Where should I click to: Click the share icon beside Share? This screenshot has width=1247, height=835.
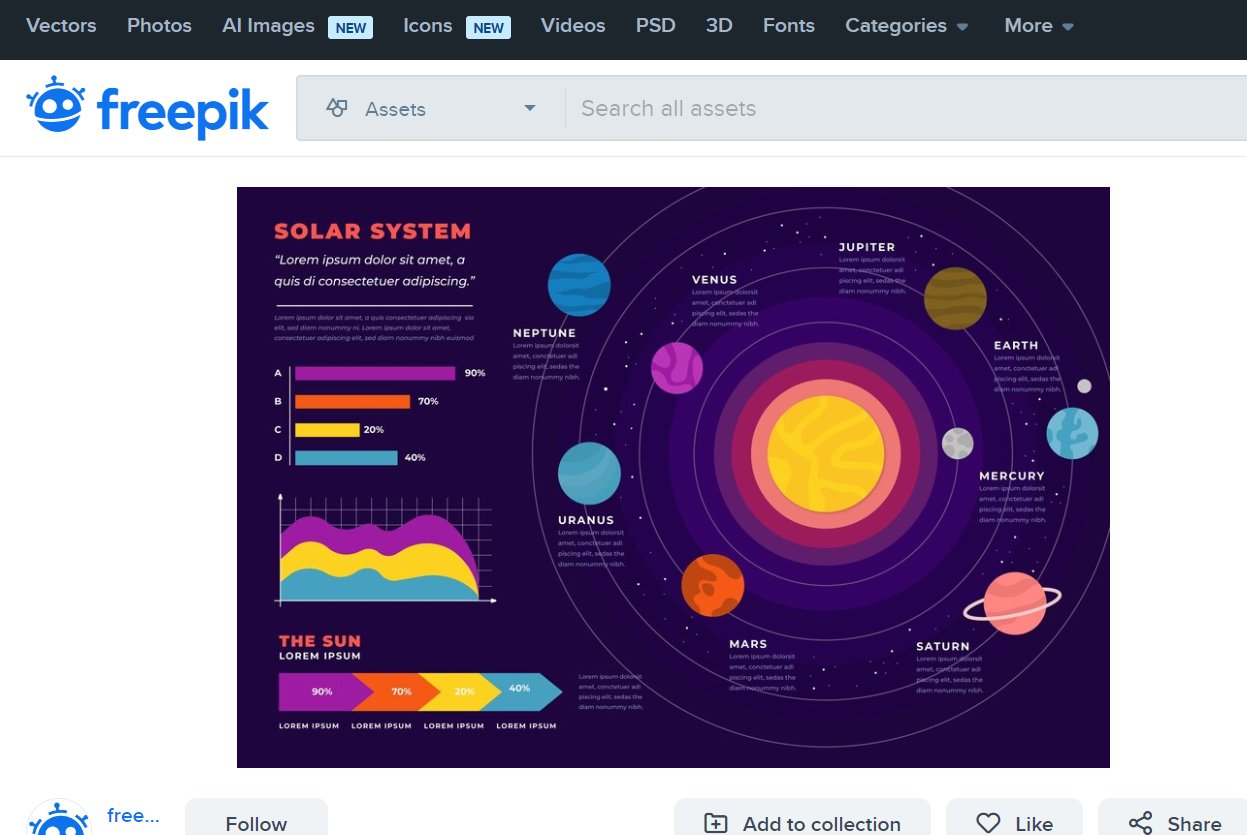pos(1140,823)
